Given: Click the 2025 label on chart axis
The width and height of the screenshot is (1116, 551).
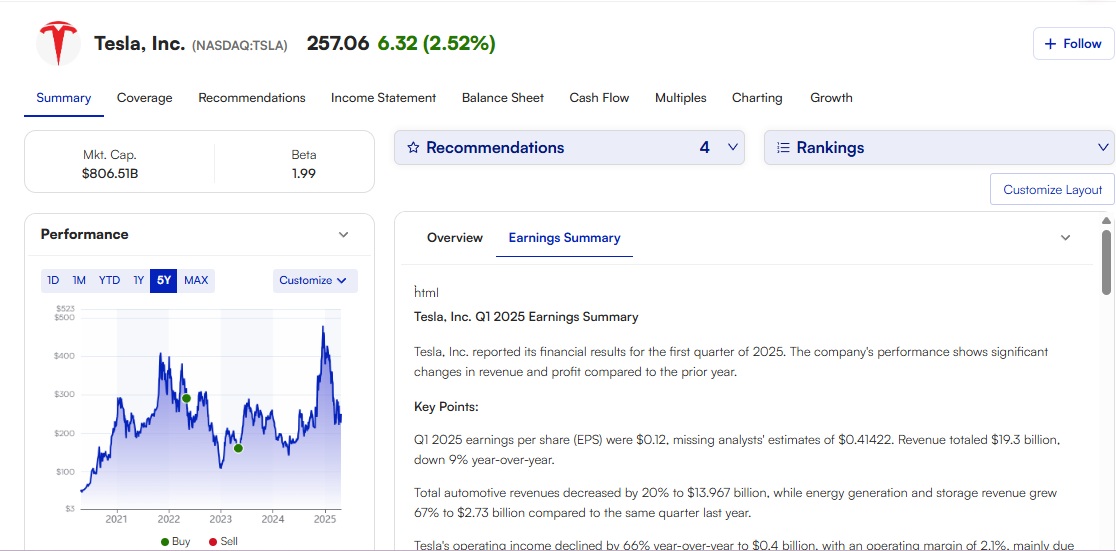Looking at the screenshot, I should coord(325,519).
